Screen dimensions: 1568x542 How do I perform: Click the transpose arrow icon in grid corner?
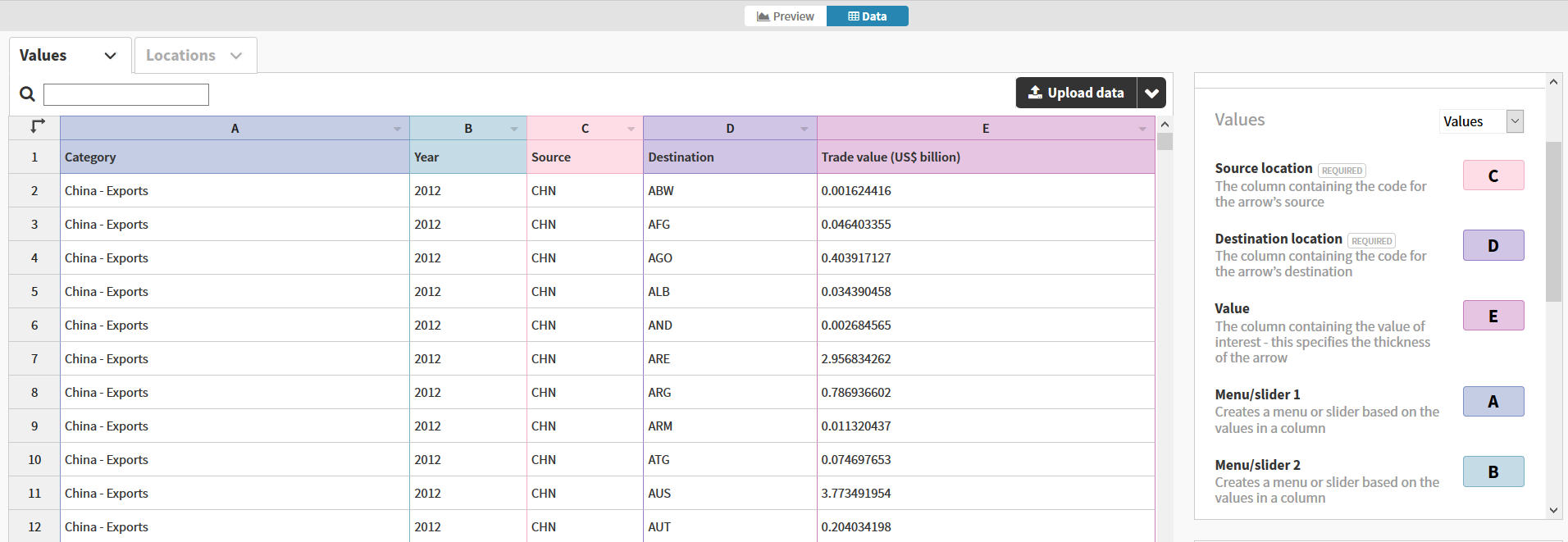click(x=37, y=126)
